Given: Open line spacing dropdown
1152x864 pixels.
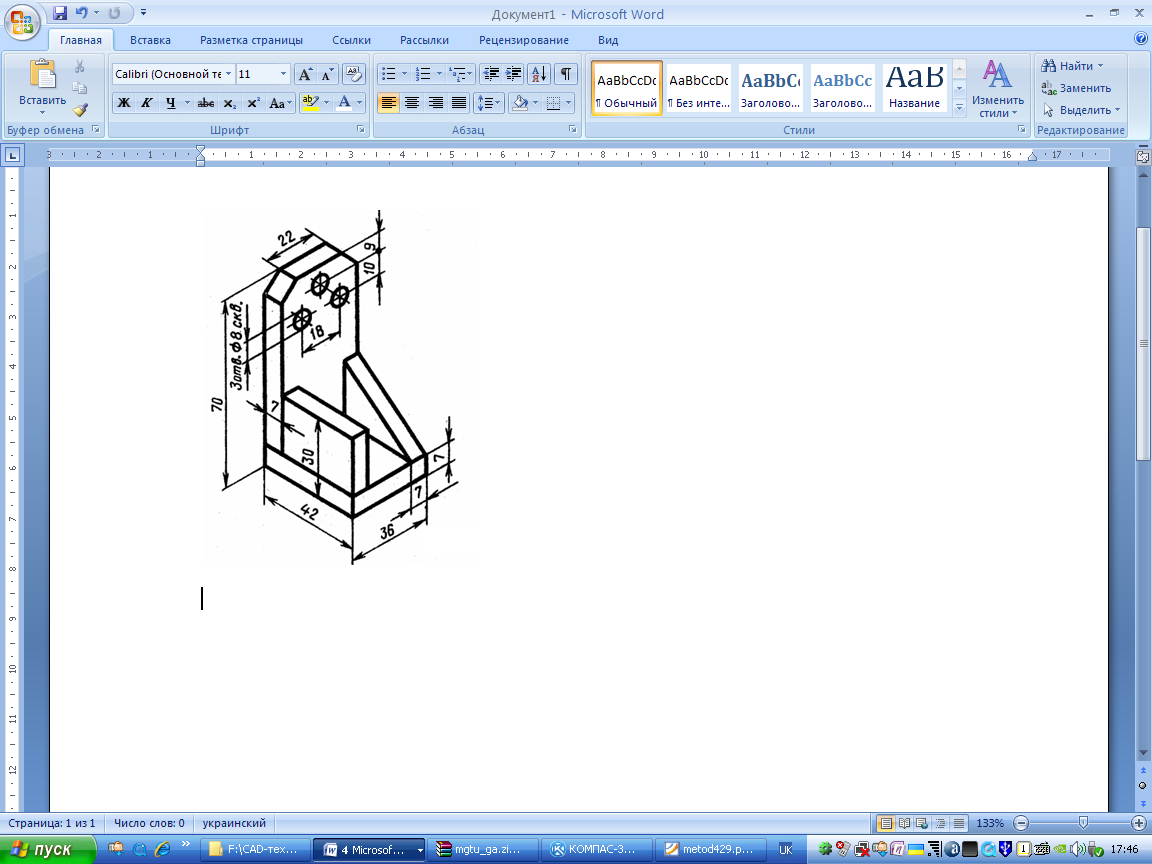Looking at the screenshot, I should coord(489,103).
